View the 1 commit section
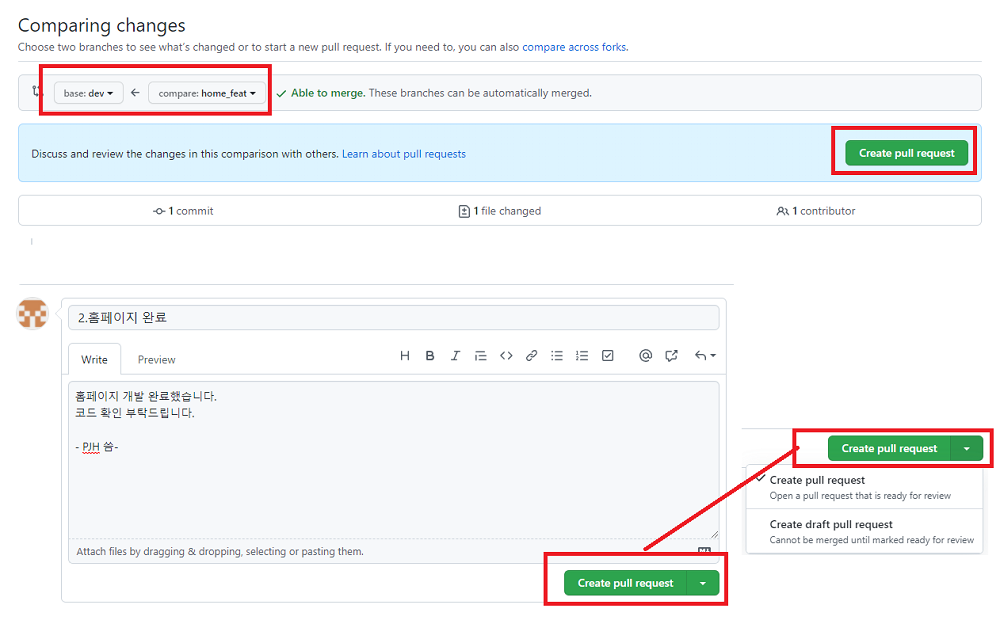 [x=183, y=211]
